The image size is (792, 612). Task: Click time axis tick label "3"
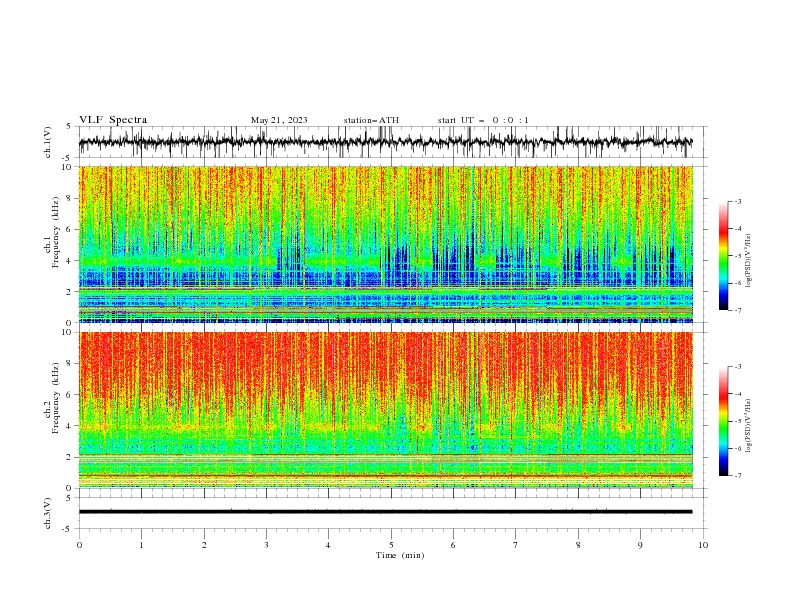[x=266, y=545]
